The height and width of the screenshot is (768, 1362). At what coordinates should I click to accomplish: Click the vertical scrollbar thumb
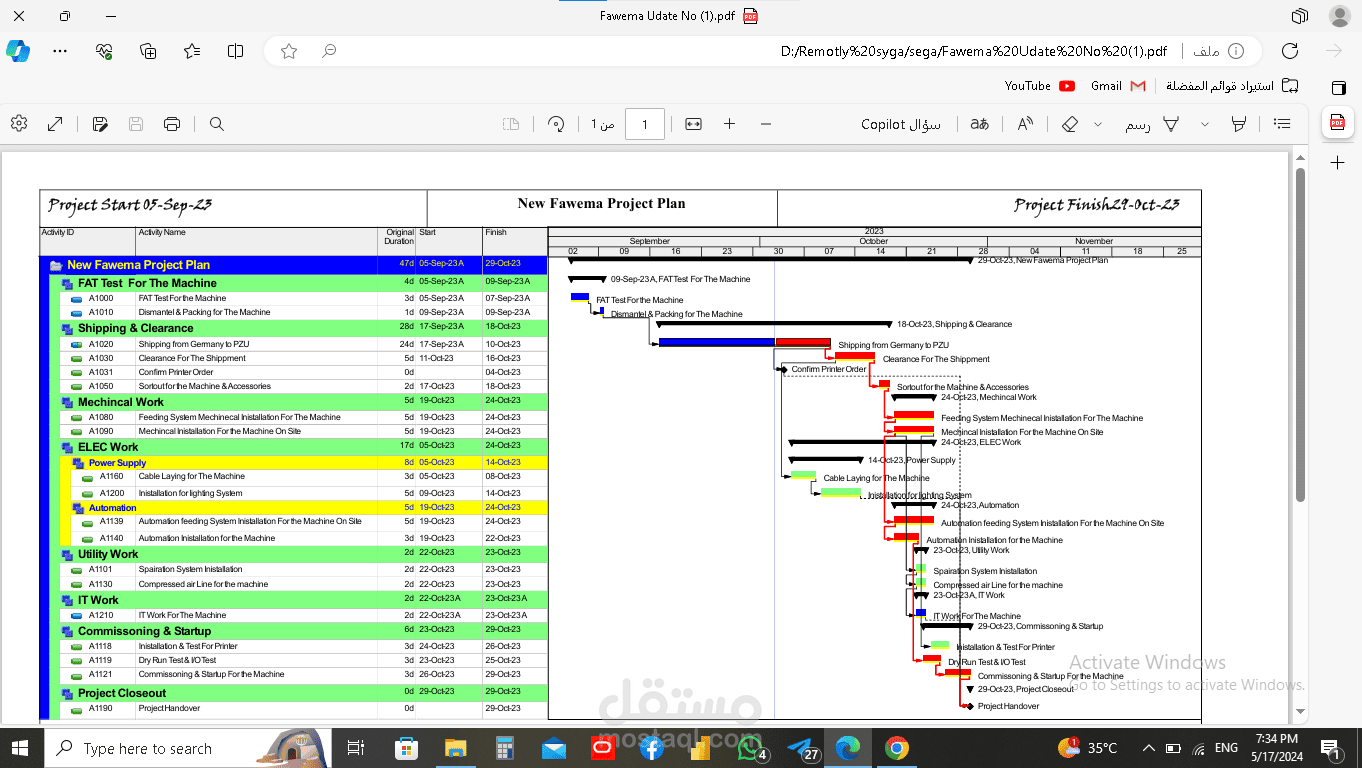tap(1301, 335)
